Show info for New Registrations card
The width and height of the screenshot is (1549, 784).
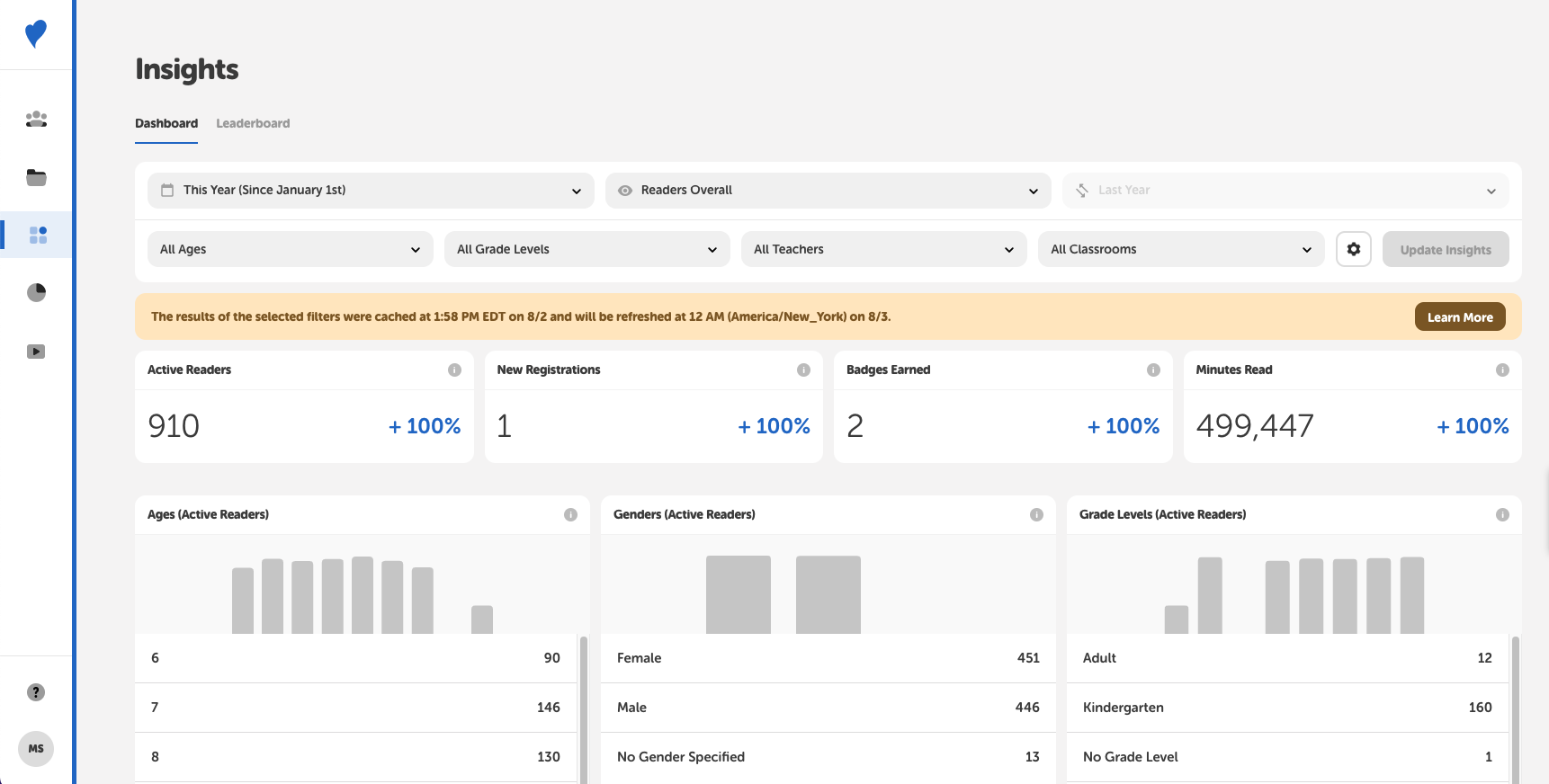(803, 370)
